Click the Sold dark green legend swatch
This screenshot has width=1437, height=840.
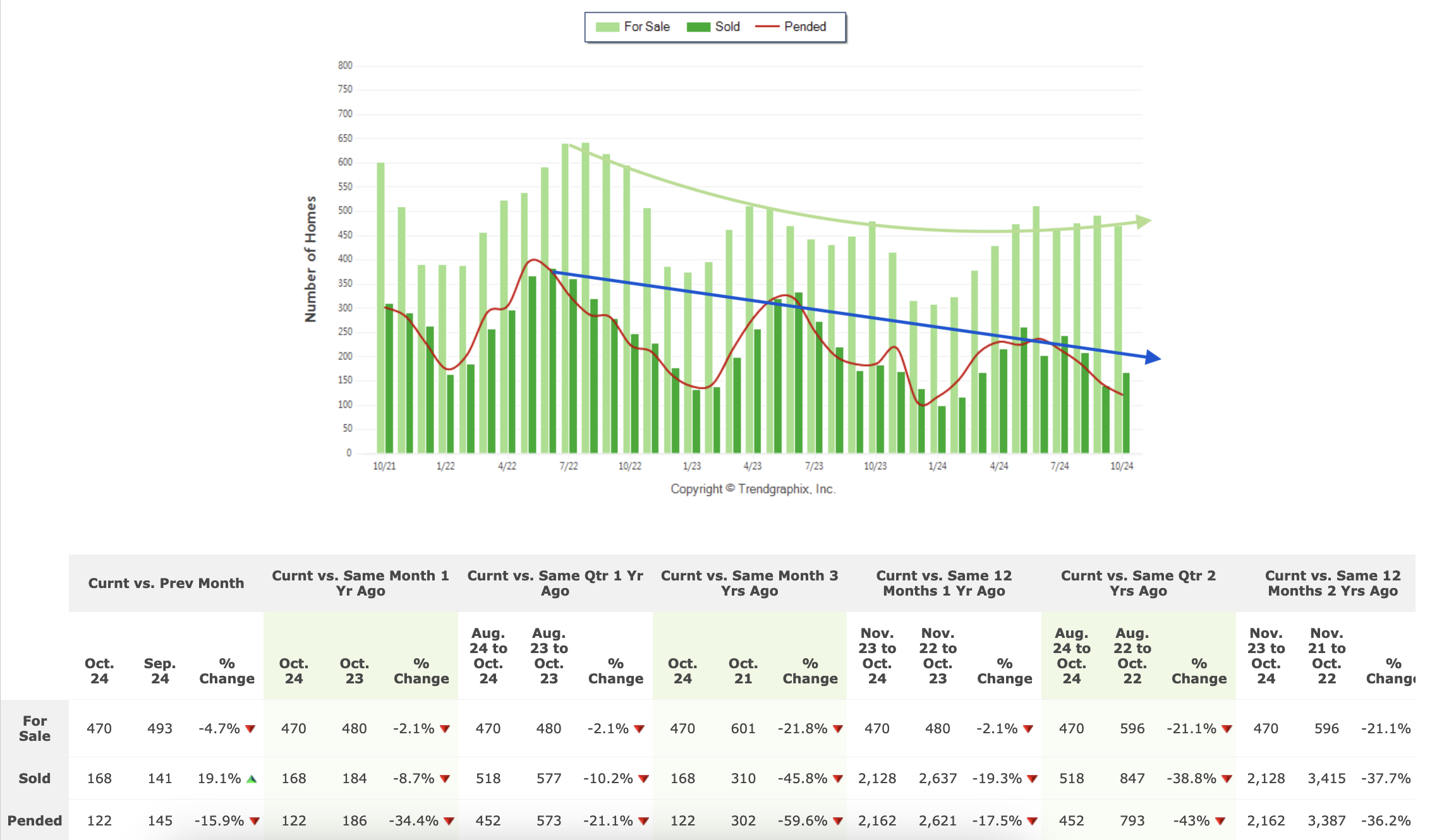pyautogui.click(x=698, y=27)
